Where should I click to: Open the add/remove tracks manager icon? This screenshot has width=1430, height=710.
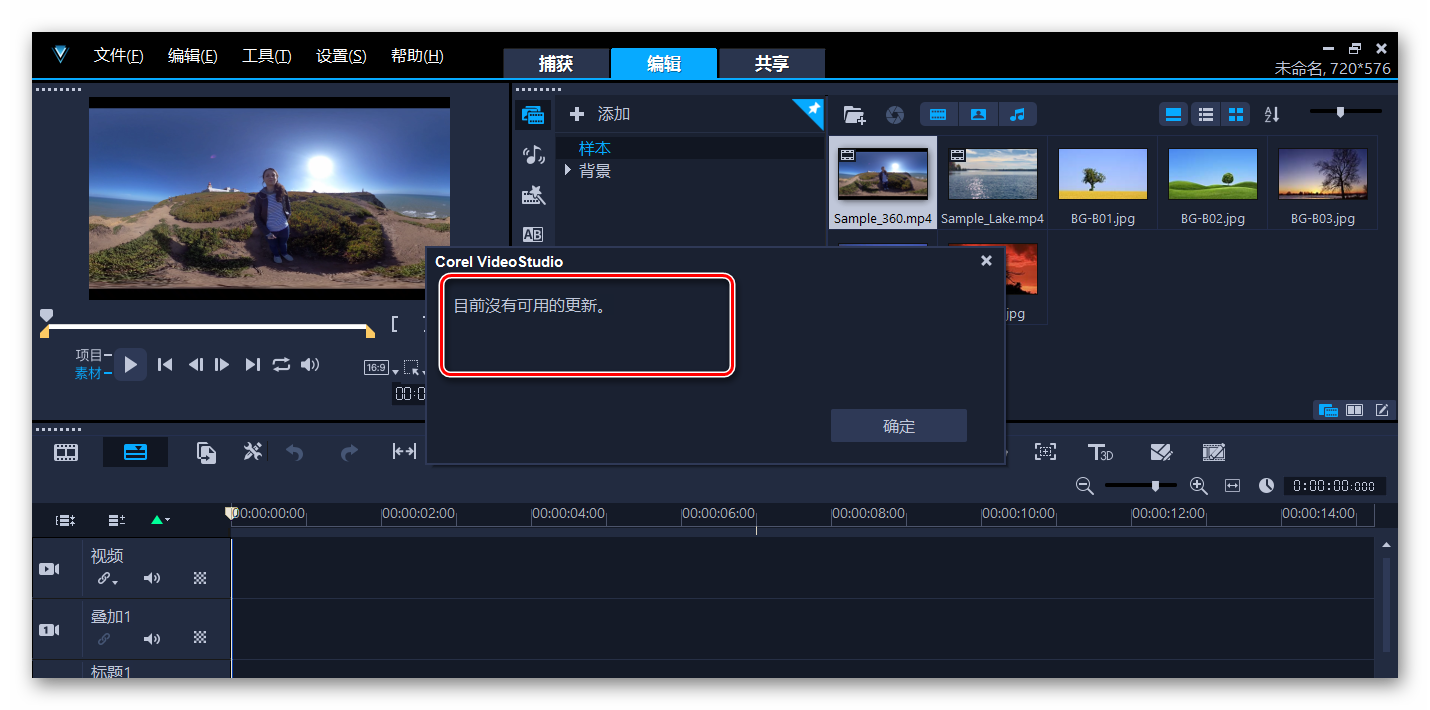point(117,520)
